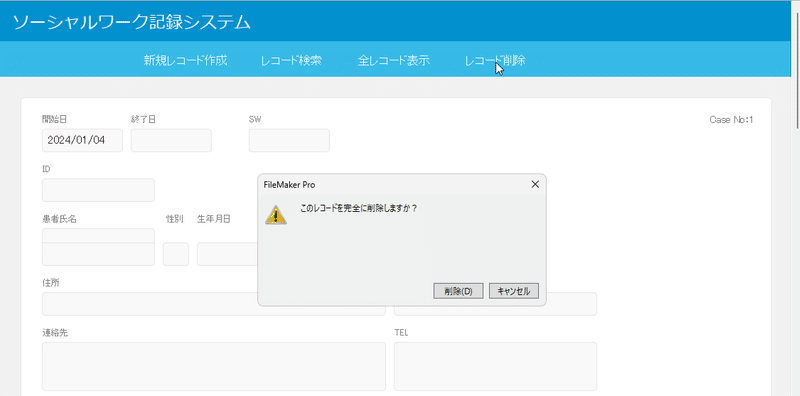Click the 生年月日 label
Screen dimensions: 800x396
click(214, 219)
